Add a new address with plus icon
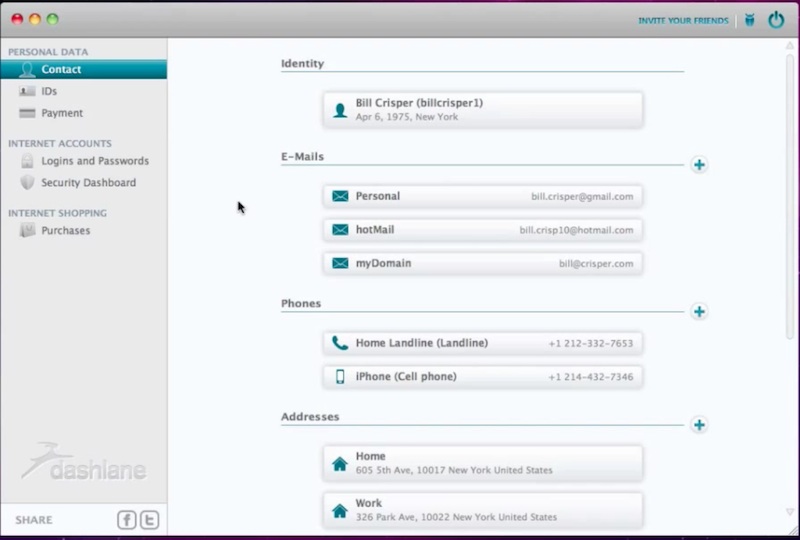800x540 pixels. pyautogui.click(x=699, y=425)
